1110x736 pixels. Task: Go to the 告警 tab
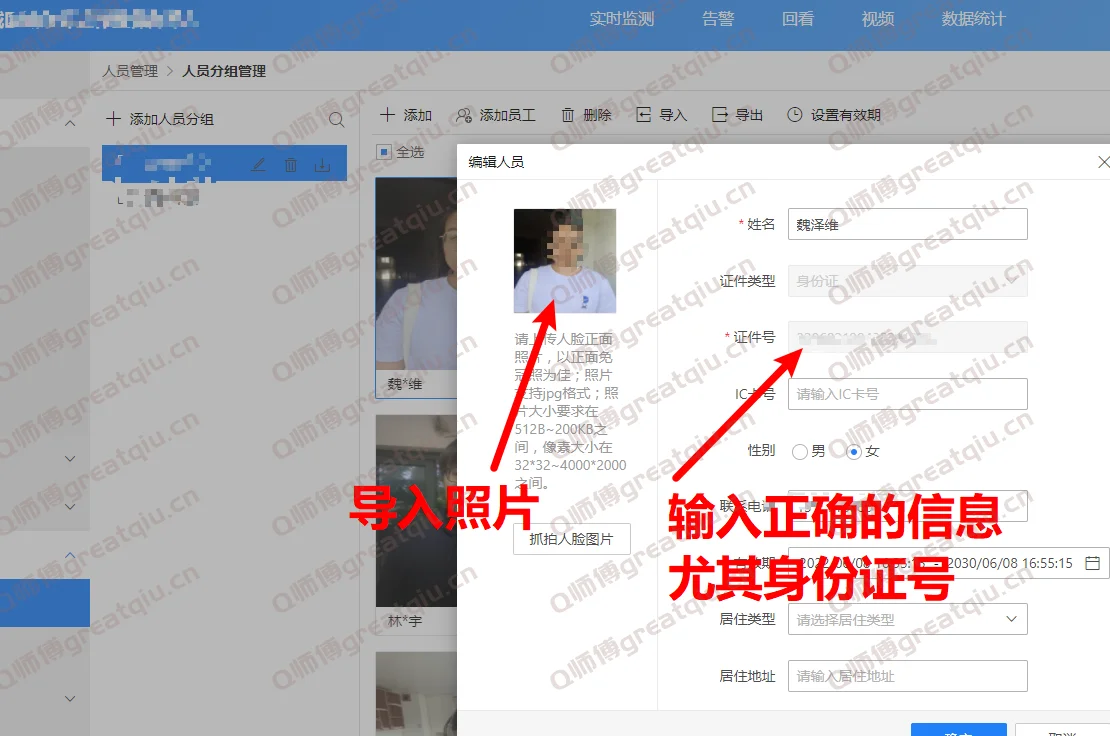pos(717,19)
